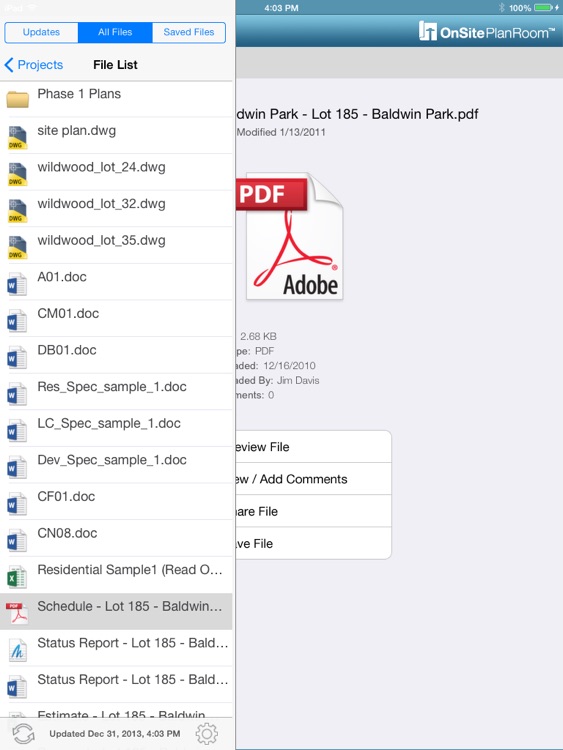
Task: Click the LC_Spec_sample_1.doc Word icon
Action: pyautogui.click(x=17, y=430)
